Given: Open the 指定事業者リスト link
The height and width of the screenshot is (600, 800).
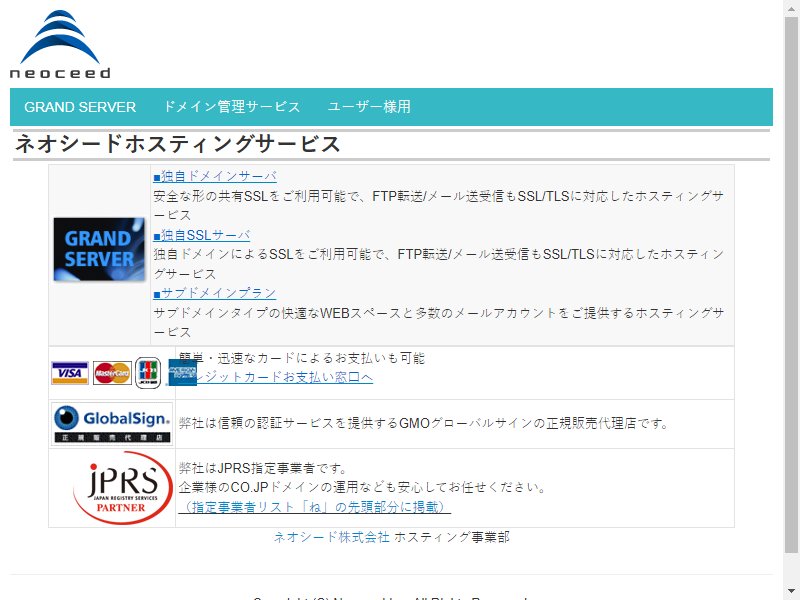Looking at the screenshot, I should (315, 507).
